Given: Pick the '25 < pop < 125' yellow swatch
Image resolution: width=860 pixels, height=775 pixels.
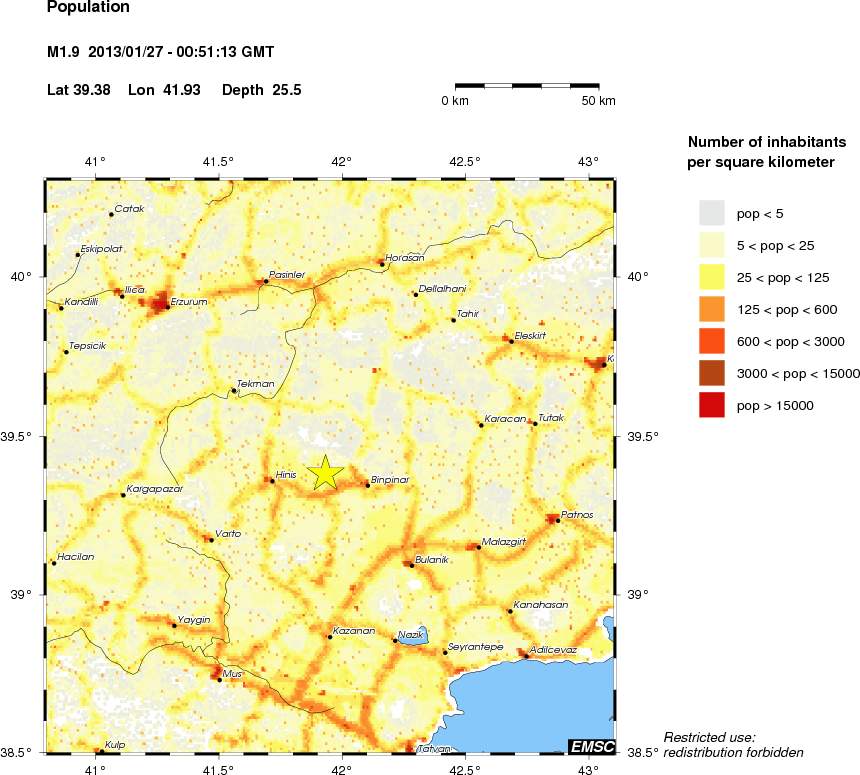Looking at the screenshot, I should 711,277.
